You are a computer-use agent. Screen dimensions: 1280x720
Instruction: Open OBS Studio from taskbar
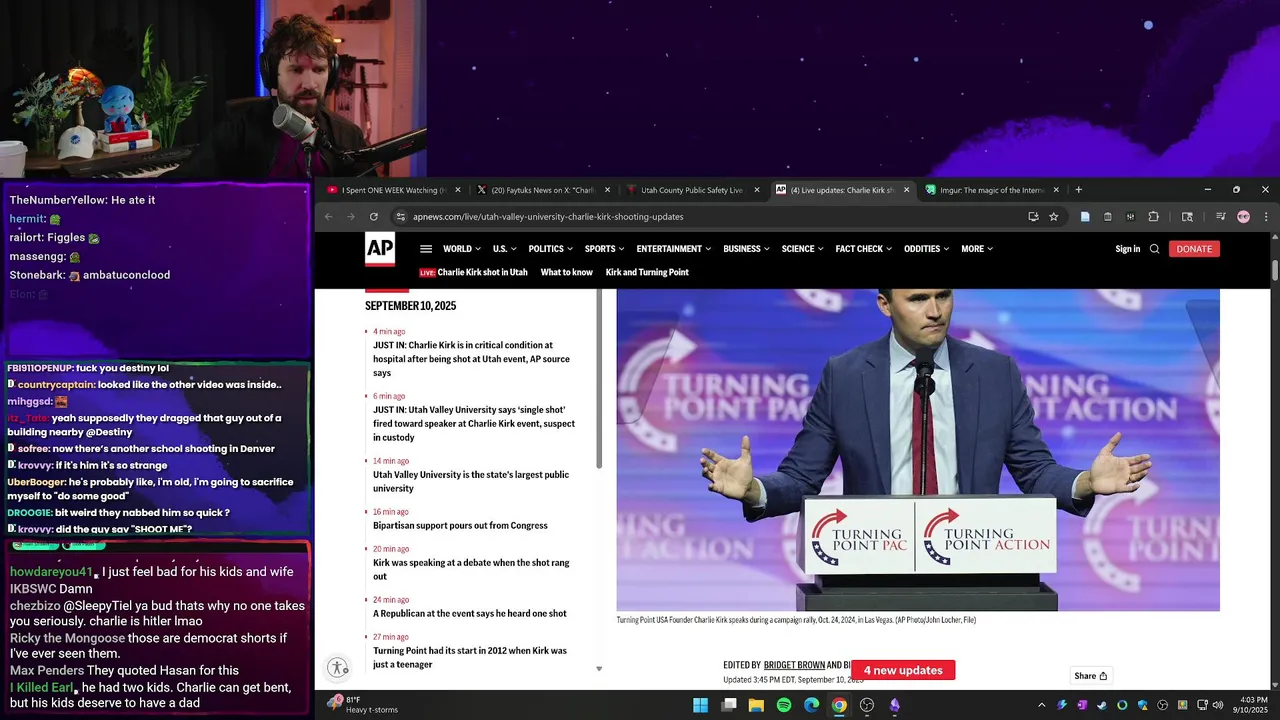pyautogui.click(x=867, y=705)
